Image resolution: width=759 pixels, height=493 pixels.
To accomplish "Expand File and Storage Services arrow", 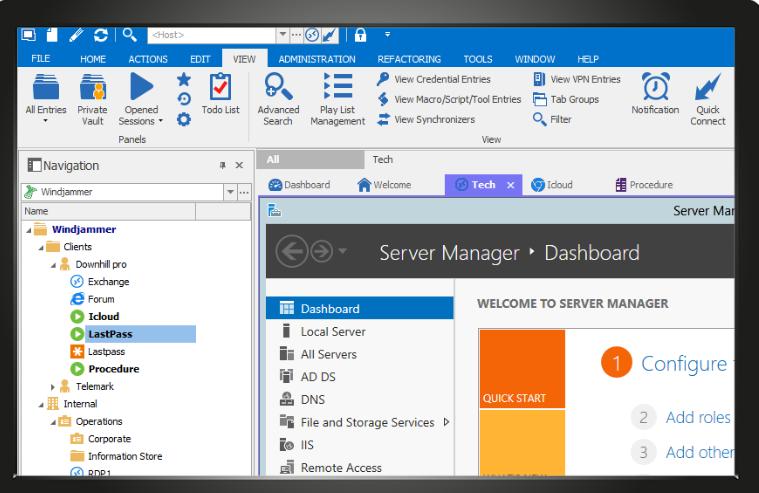I will coord(446,422).
